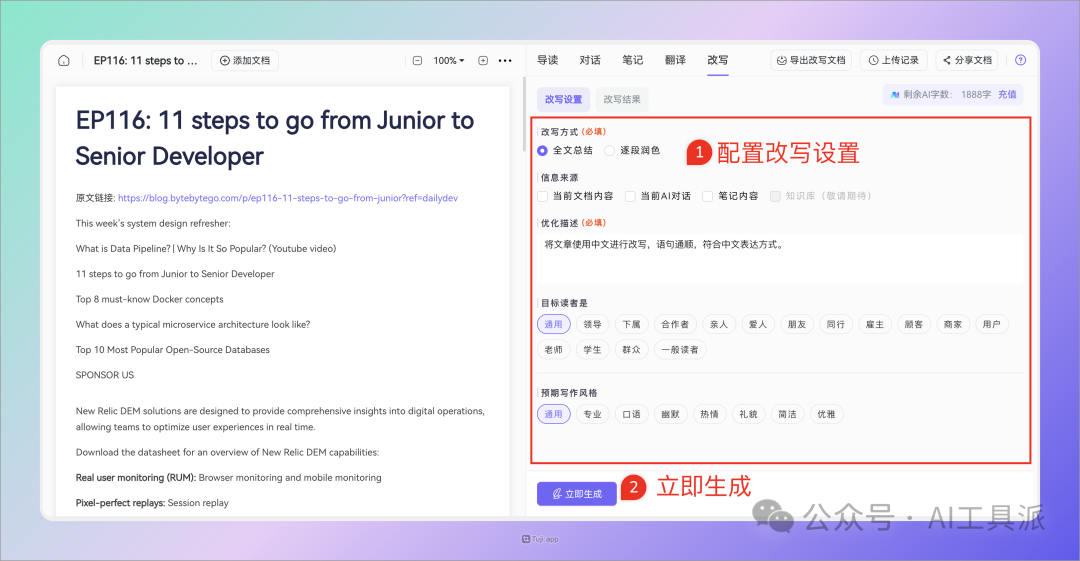Zoom out with the minus icon
This screenshot has height=561, width=1080.
point(417,61)
